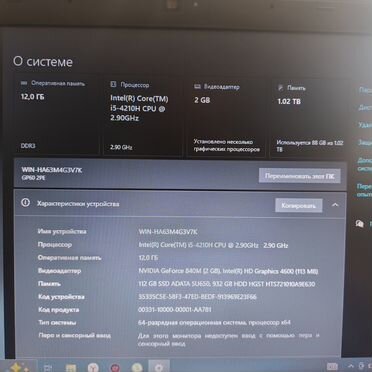The width and height of the screenshot is (372, 372).
Task: Select the Код продукта value 00331-10000-00001-AA781
Action: click(175, 310)
